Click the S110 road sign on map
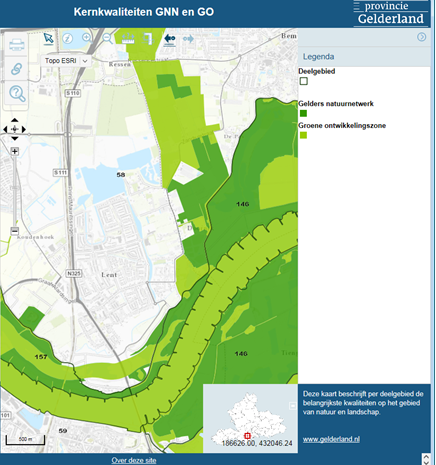 (73, 93)
